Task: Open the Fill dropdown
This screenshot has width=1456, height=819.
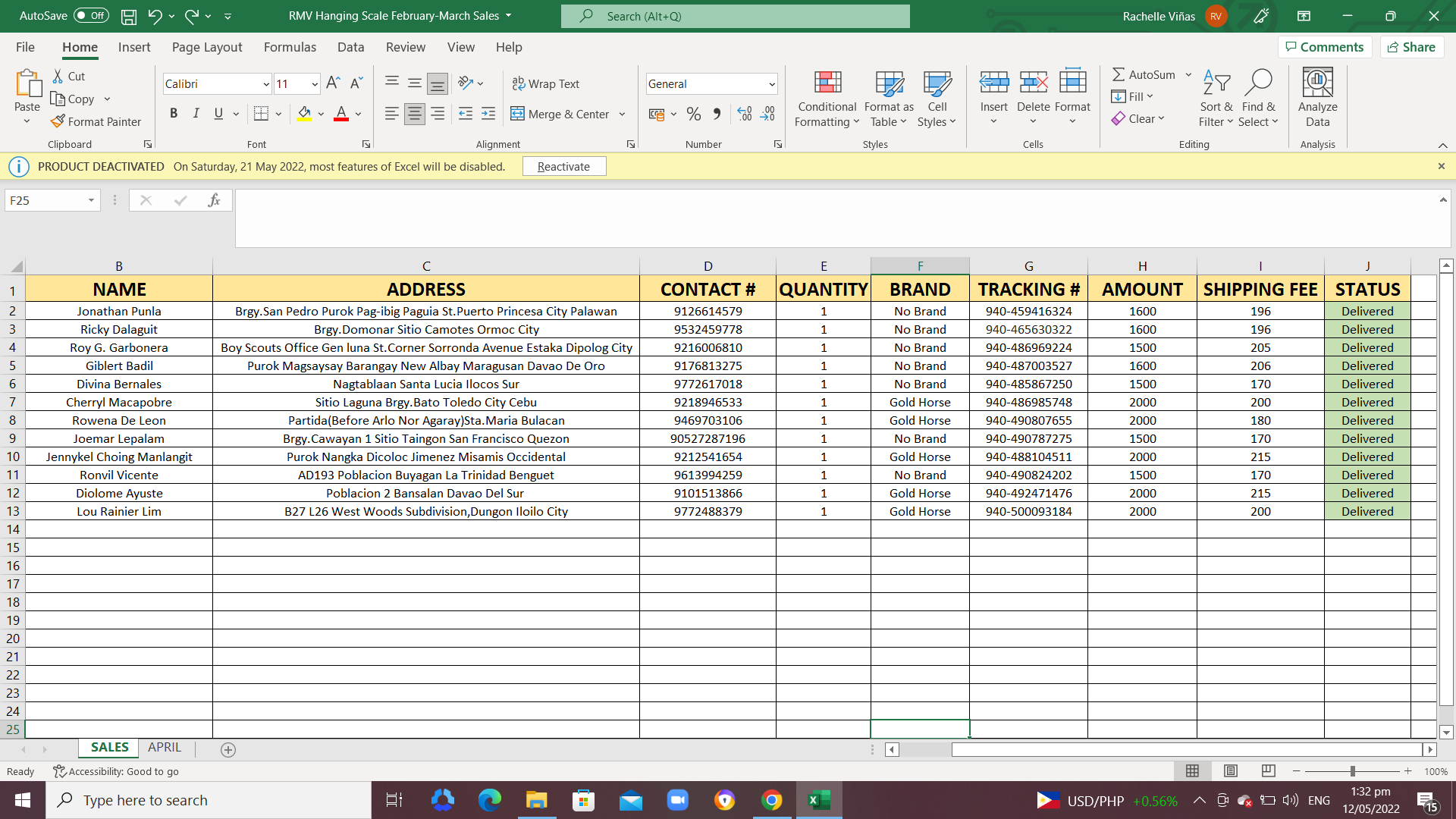Action: click(1132, 96)
